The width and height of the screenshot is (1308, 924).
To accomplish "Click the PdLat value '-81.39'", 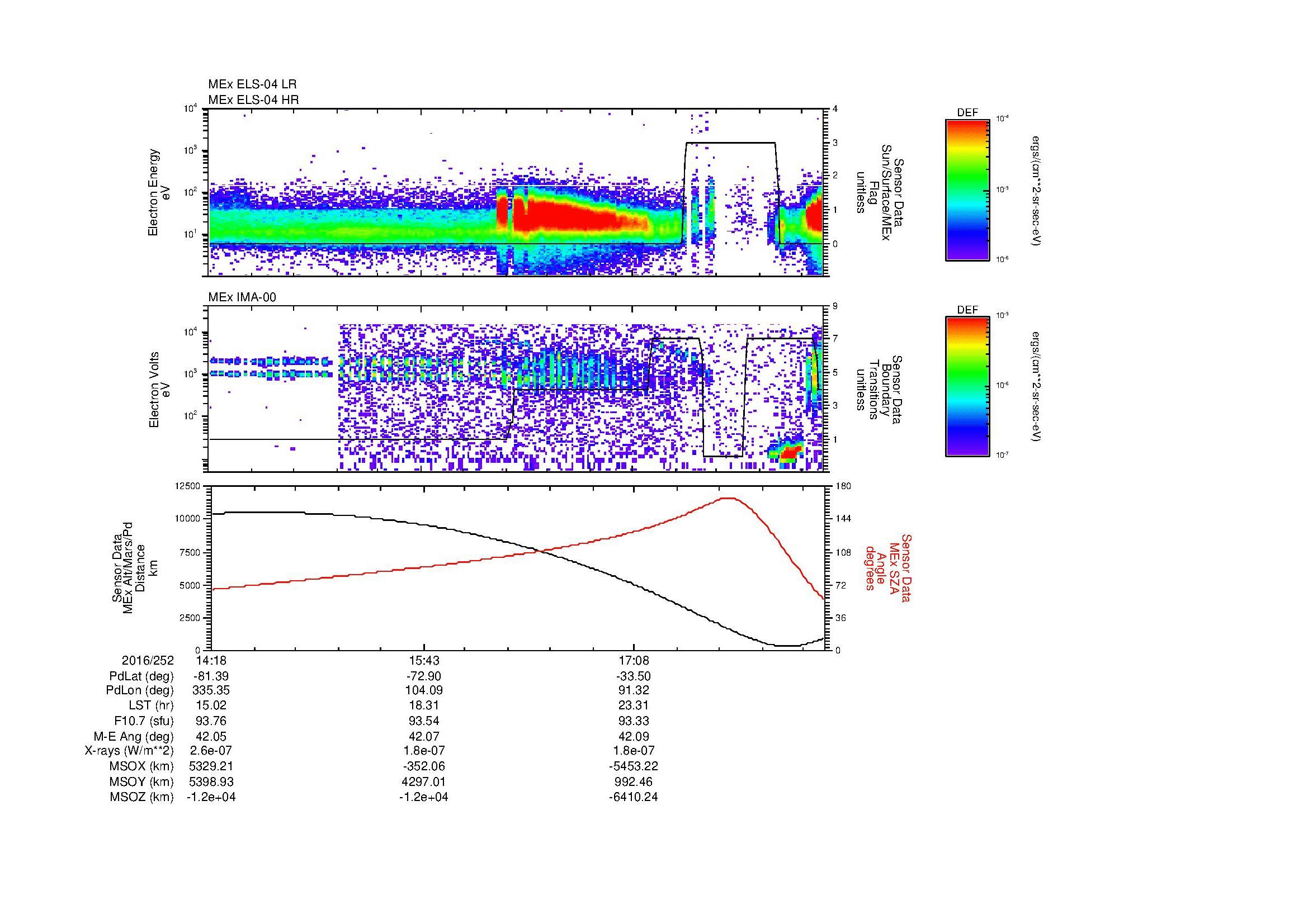I will point(211,676).
